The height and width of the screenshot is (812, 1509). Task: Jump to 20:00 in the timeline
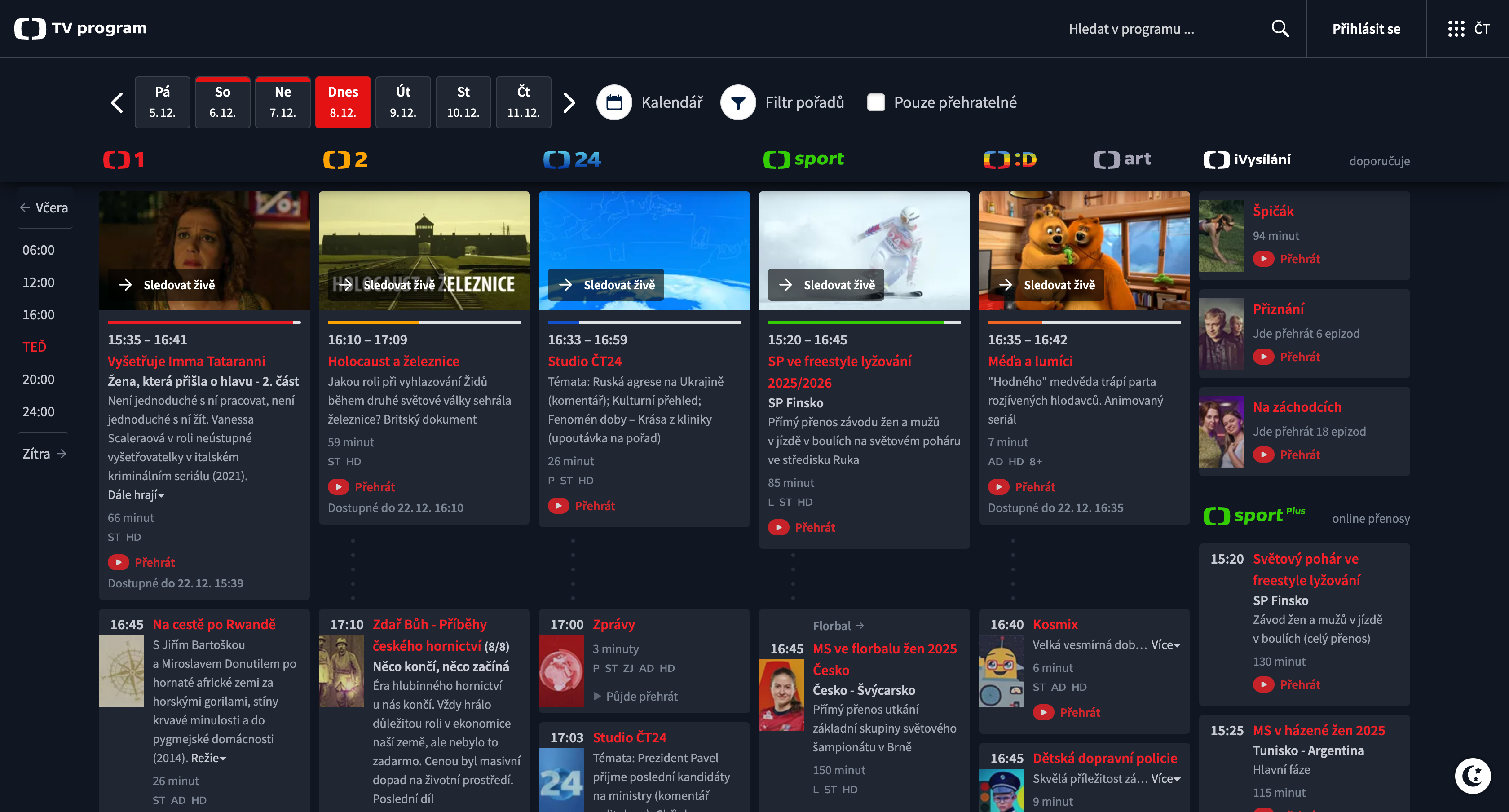click(x=38, y=380)
